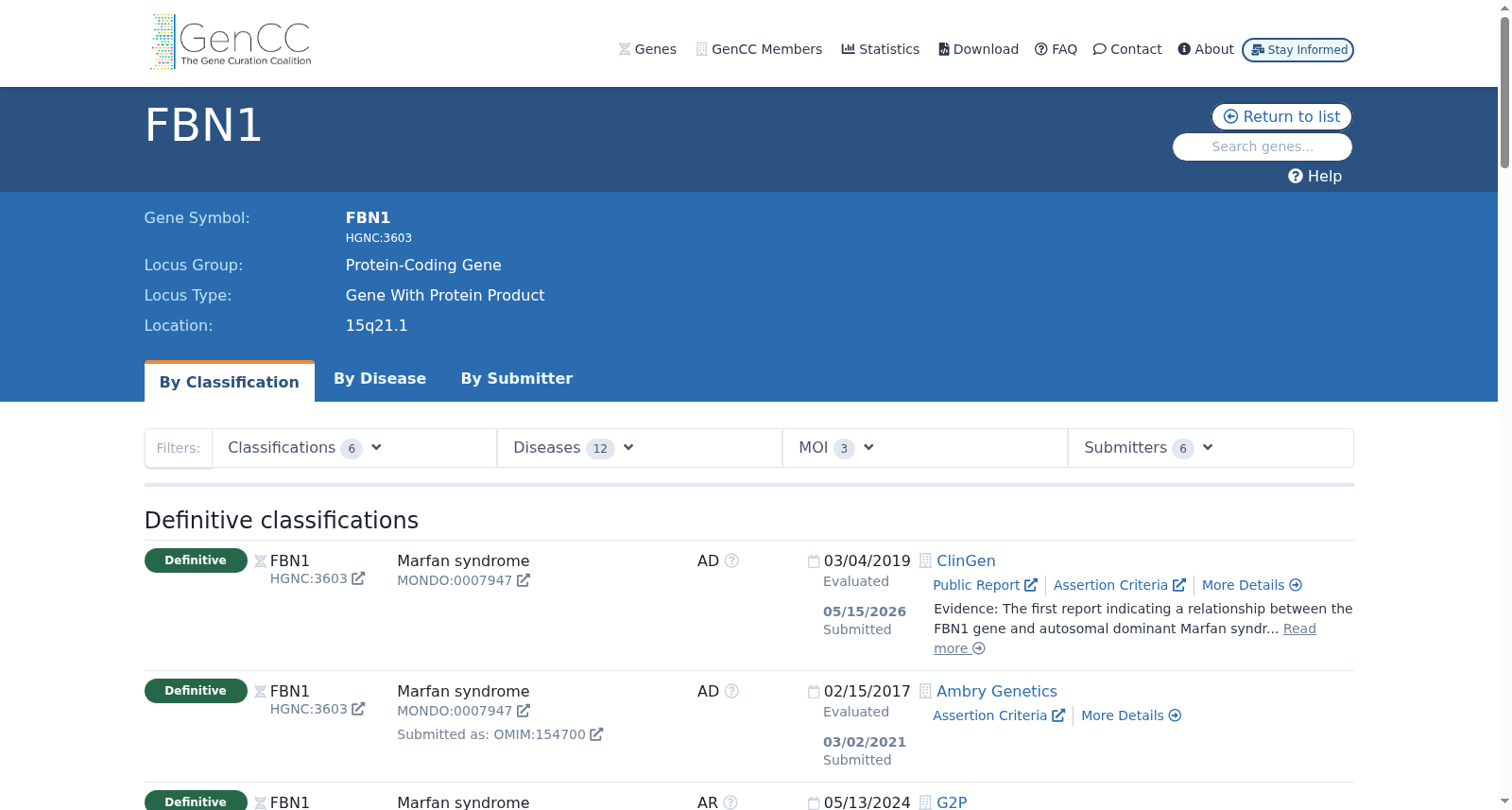Expand the Diseases filter dropdown

640,448
